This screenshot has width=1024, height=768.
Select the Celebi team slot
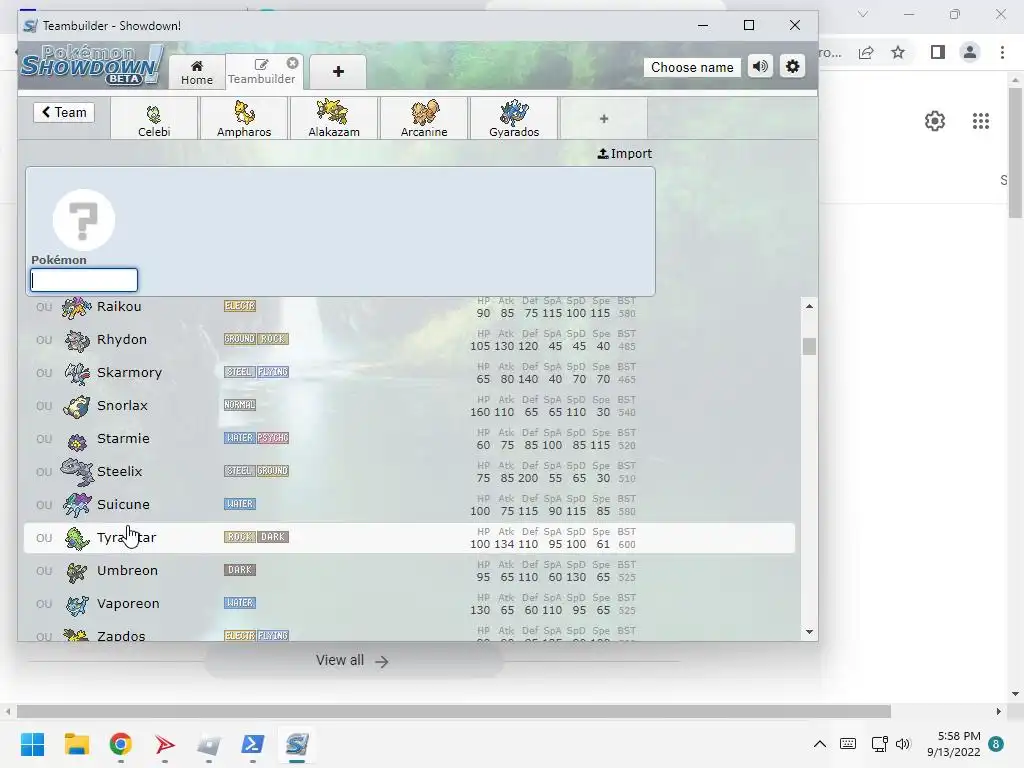pos(154,118)
